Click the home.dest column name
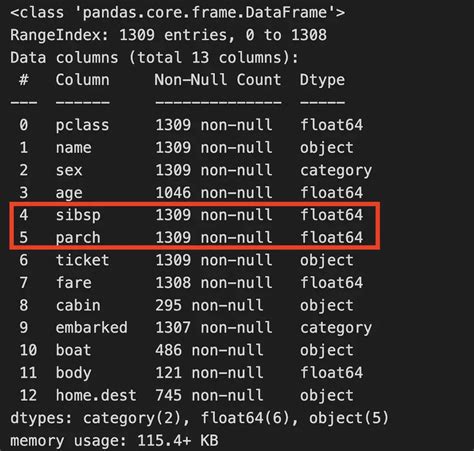The height and width of the screenshot is (451, 474). [96, 396]
